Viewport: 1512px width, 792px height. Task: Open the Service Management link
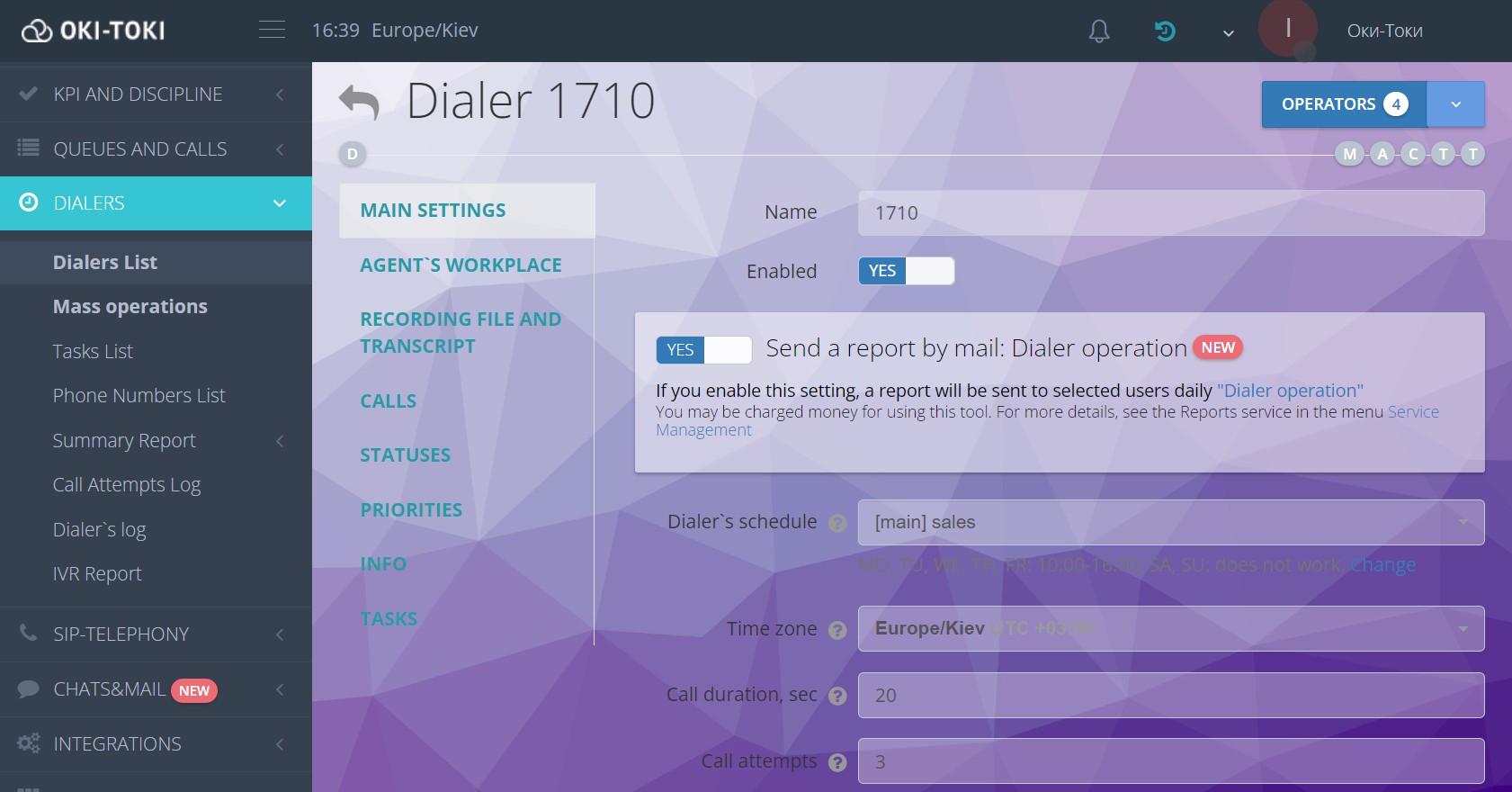pyautogui.click(x=1413, y=412)
